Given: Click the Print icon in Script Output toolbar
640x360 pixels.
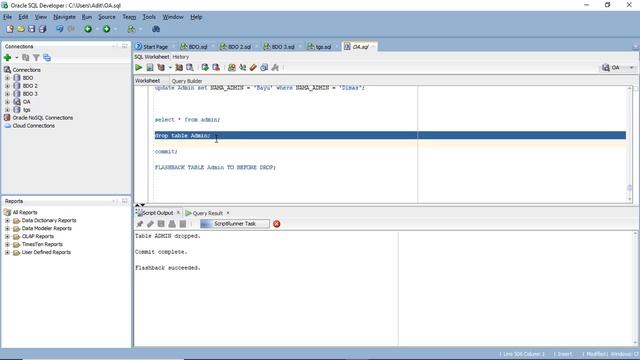Looking at the screenshot, I should 172,224.
